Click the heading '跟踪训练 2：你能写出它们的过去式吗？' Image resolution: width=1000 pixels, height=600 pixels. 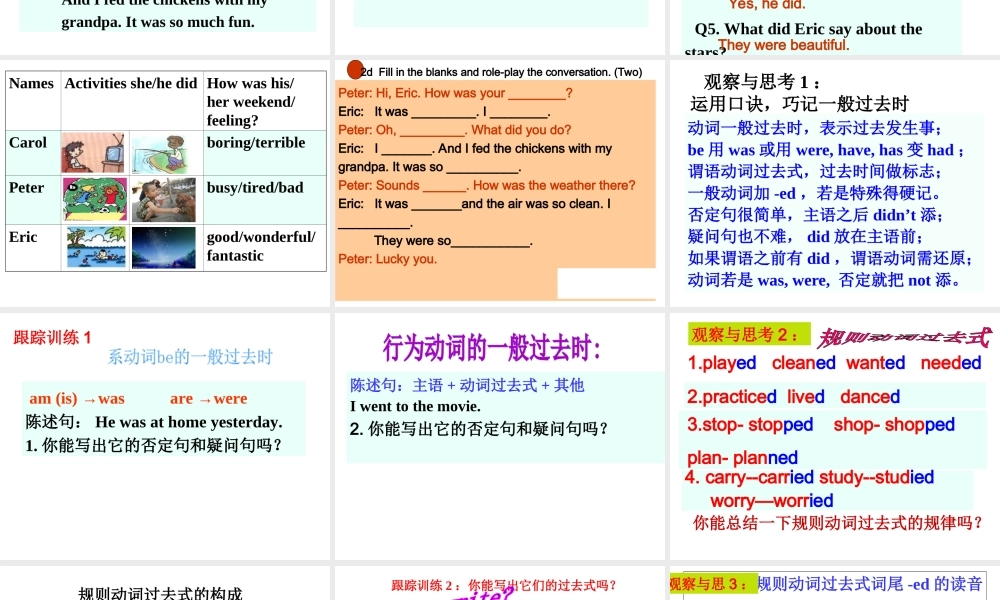point(504,585)
